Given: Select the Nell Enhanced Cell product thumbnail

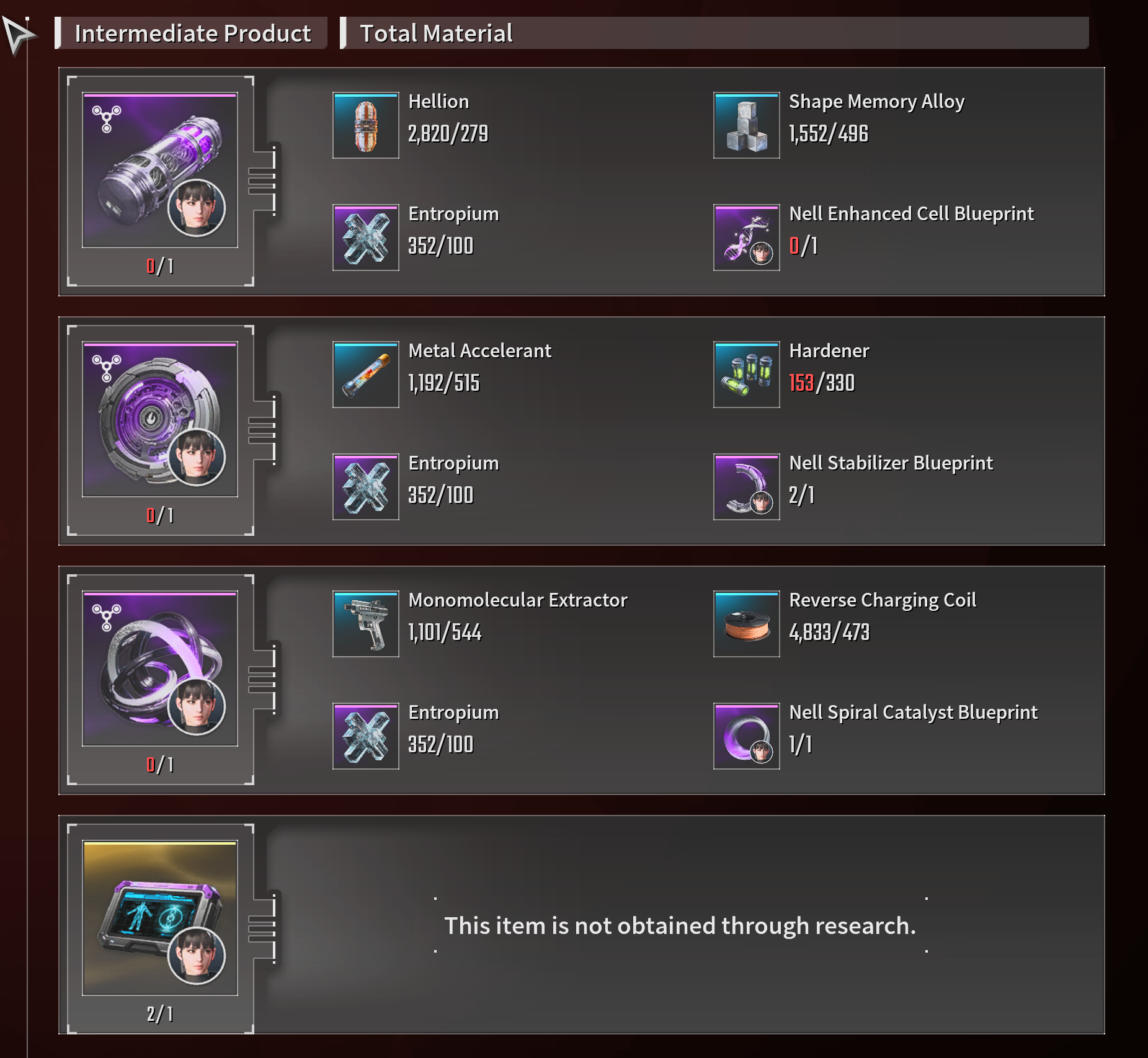Looking at the screenshot, I should pyautogui.click(x=160, y=170).
